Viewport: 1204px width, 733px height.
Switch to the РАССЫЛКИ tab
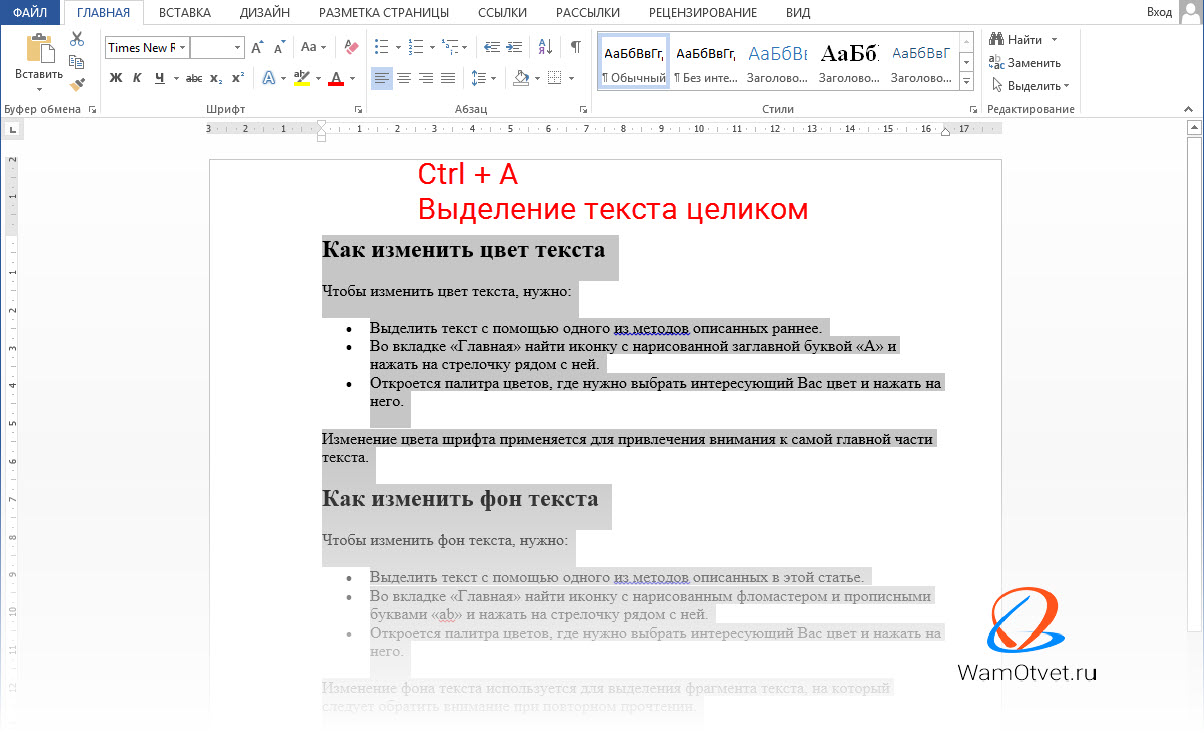click(587, 12)
